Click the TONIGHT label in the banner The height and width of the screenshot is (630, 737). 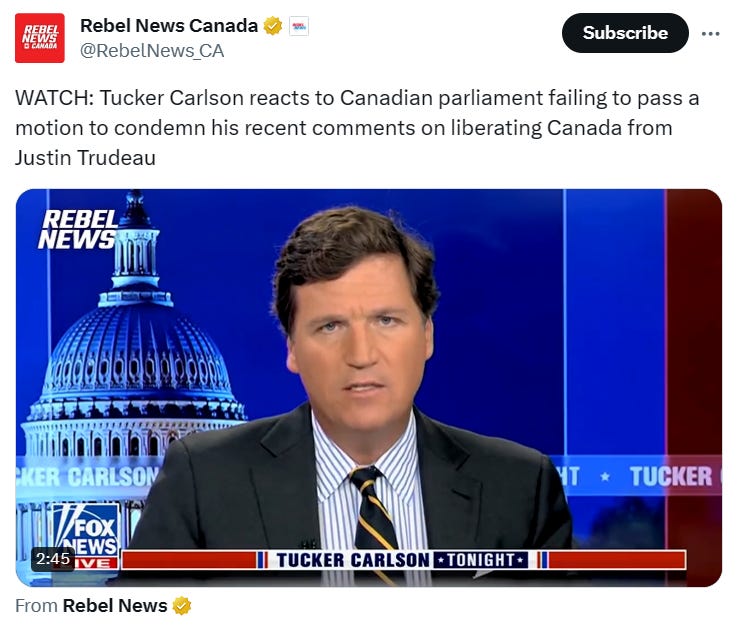click(480, 560)
